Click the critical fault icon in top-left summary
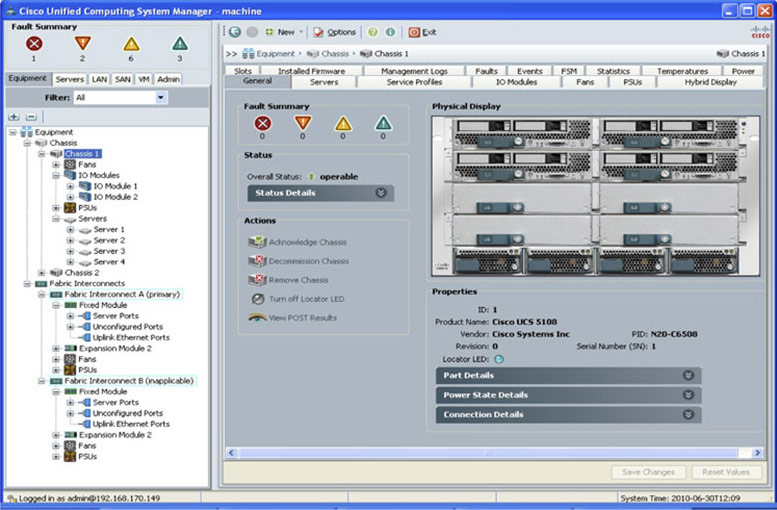777x510 pixels. coord(34,44)
